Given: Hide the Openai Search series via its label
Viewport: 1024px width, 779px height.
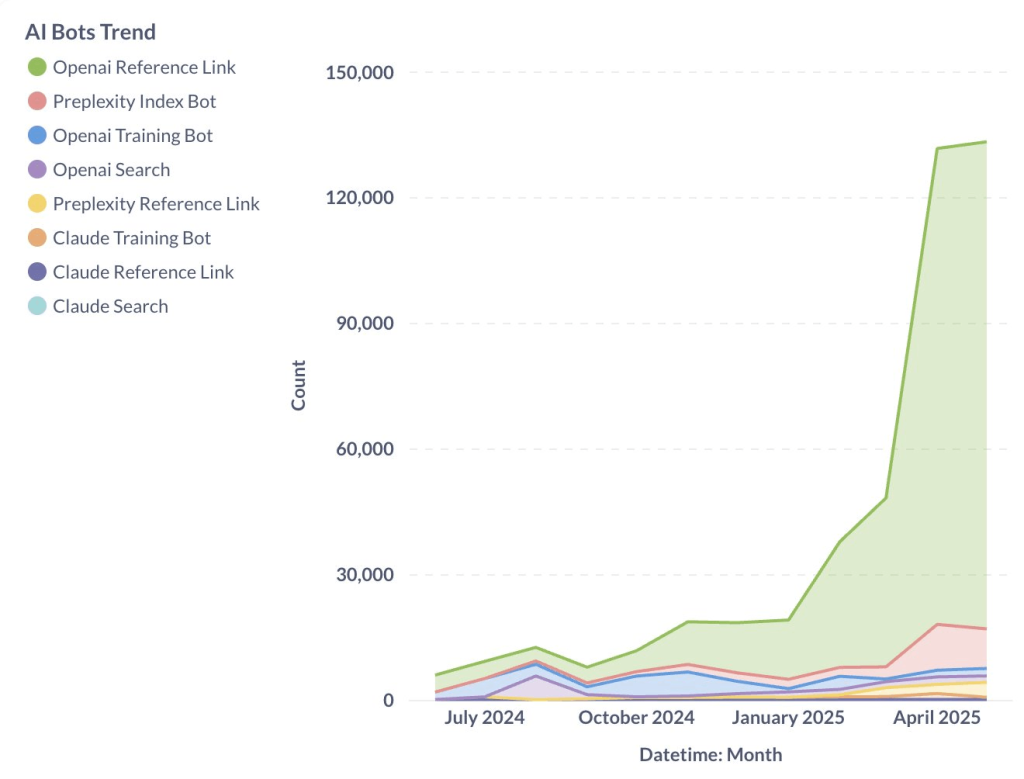Looking at the screenshot, I should click(111, 170).
